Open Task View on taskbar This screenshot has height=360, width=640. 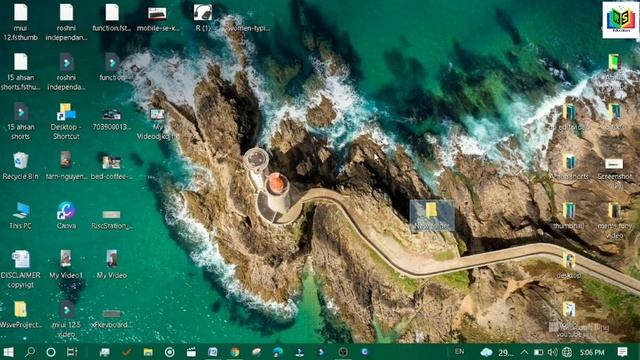72,352
